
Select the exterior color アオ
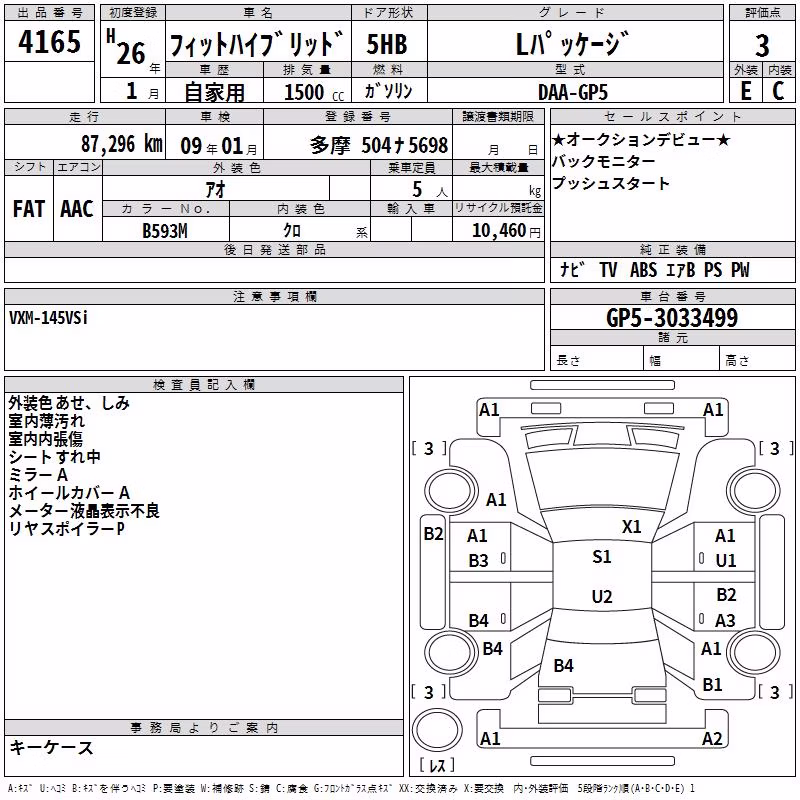(x=215, y=189)
